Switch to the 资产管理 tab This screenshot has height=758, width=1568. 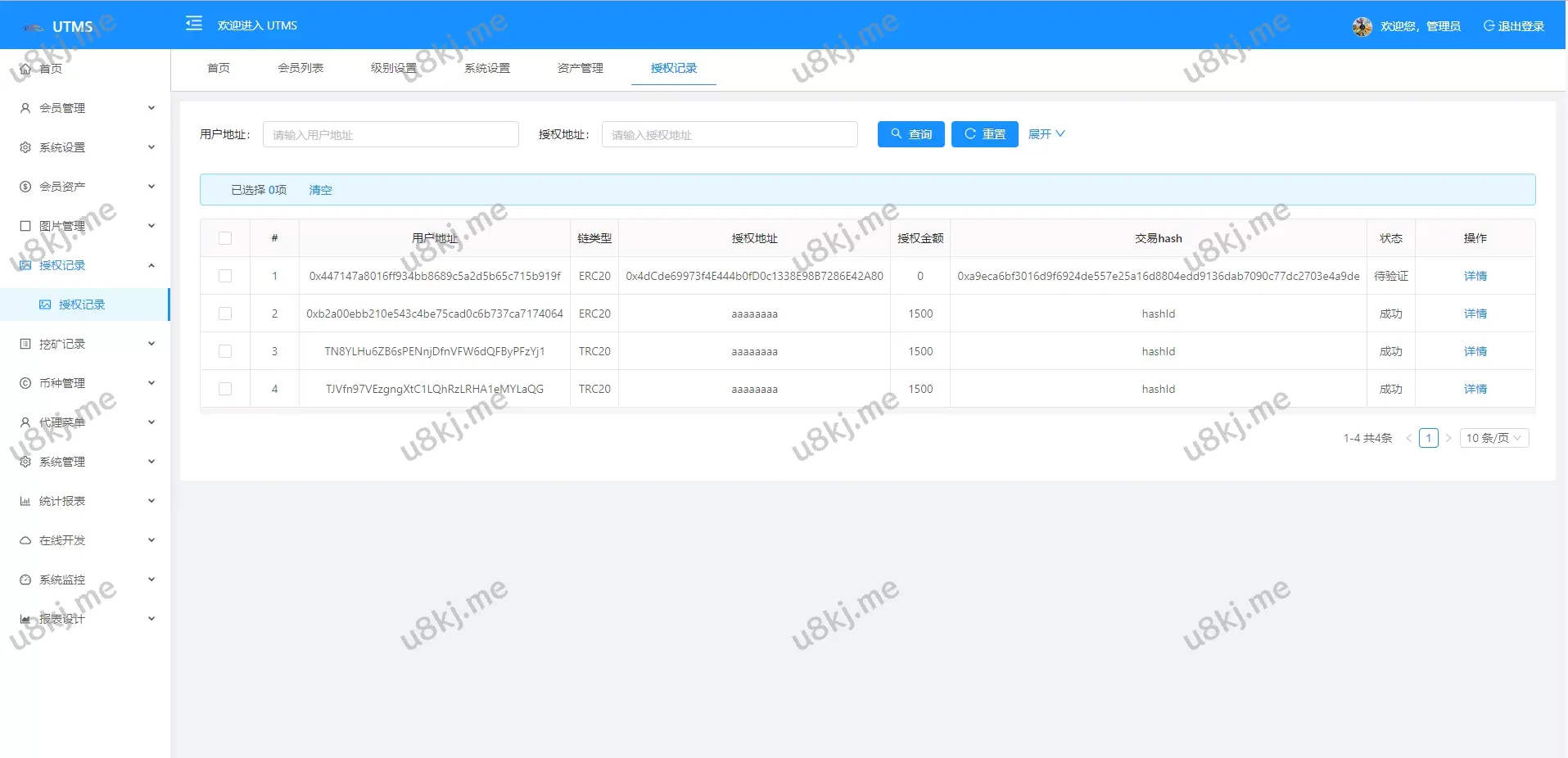pyautogui.click(x=580, y=68)
